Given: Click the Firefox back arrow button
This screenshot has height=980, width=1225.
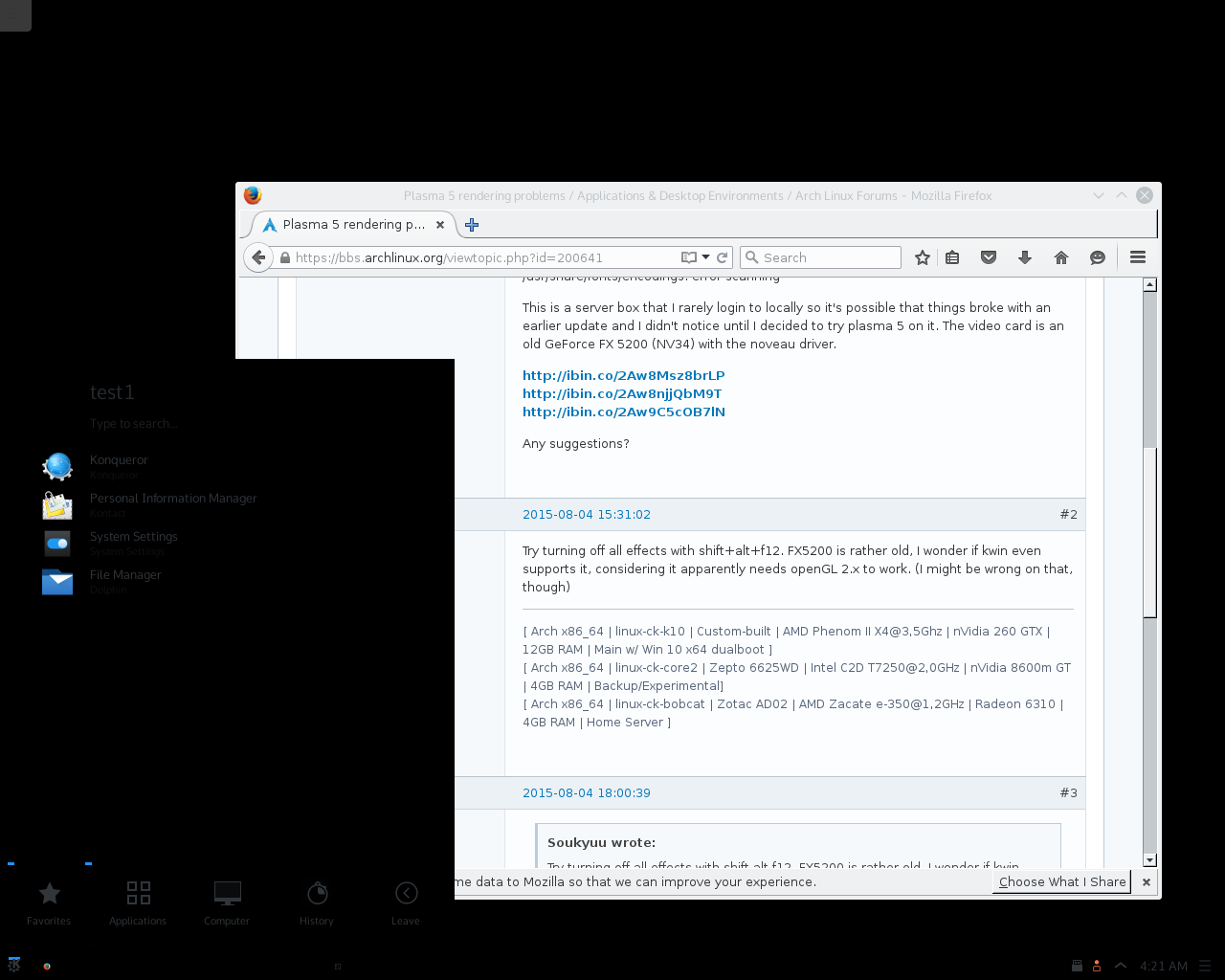Looking at the screenshot, I should tap(258, 257).
